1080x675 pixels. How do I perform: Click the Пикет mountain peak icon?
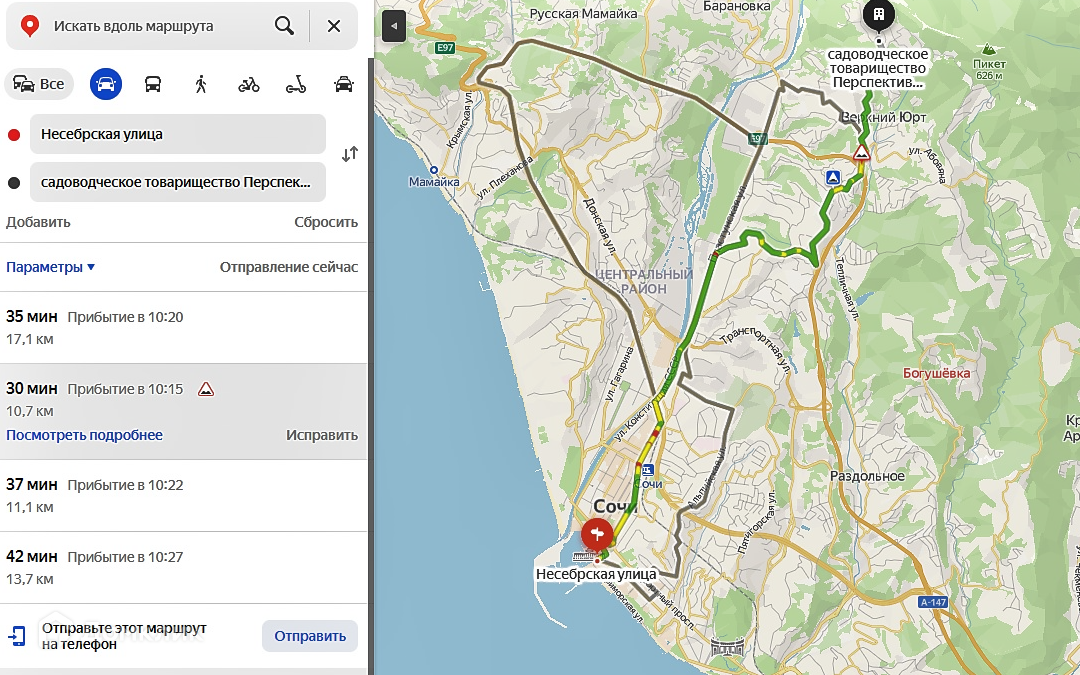coord(988,50)
